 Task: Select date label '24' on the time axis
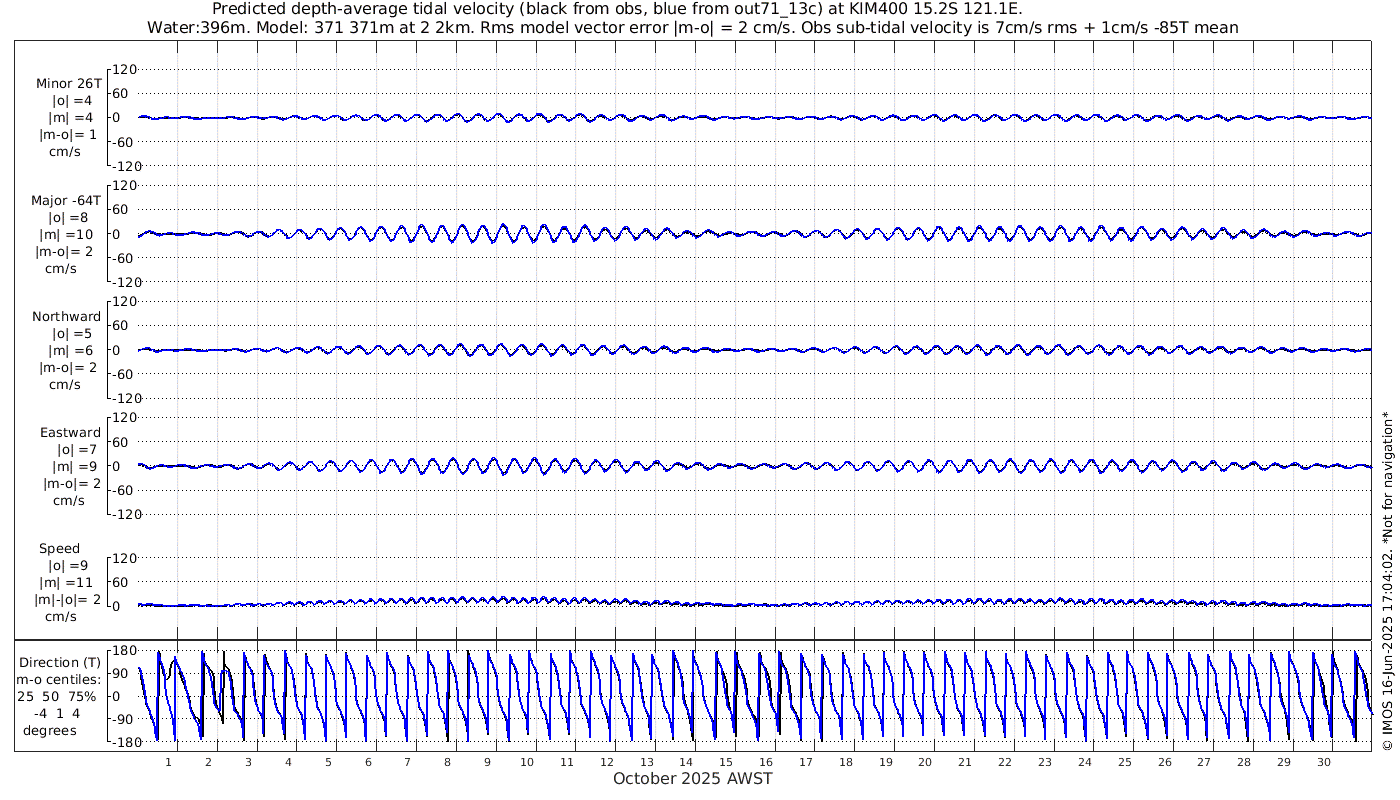click(x=1085, y=762)
